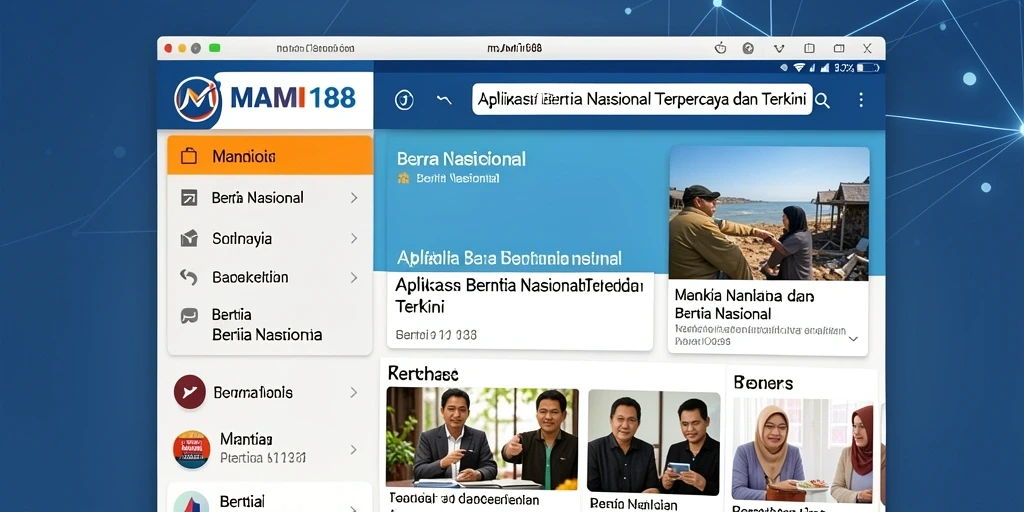Click into the search field
This screenshot has height=512, width=1024.
click(x=642, y=99)
